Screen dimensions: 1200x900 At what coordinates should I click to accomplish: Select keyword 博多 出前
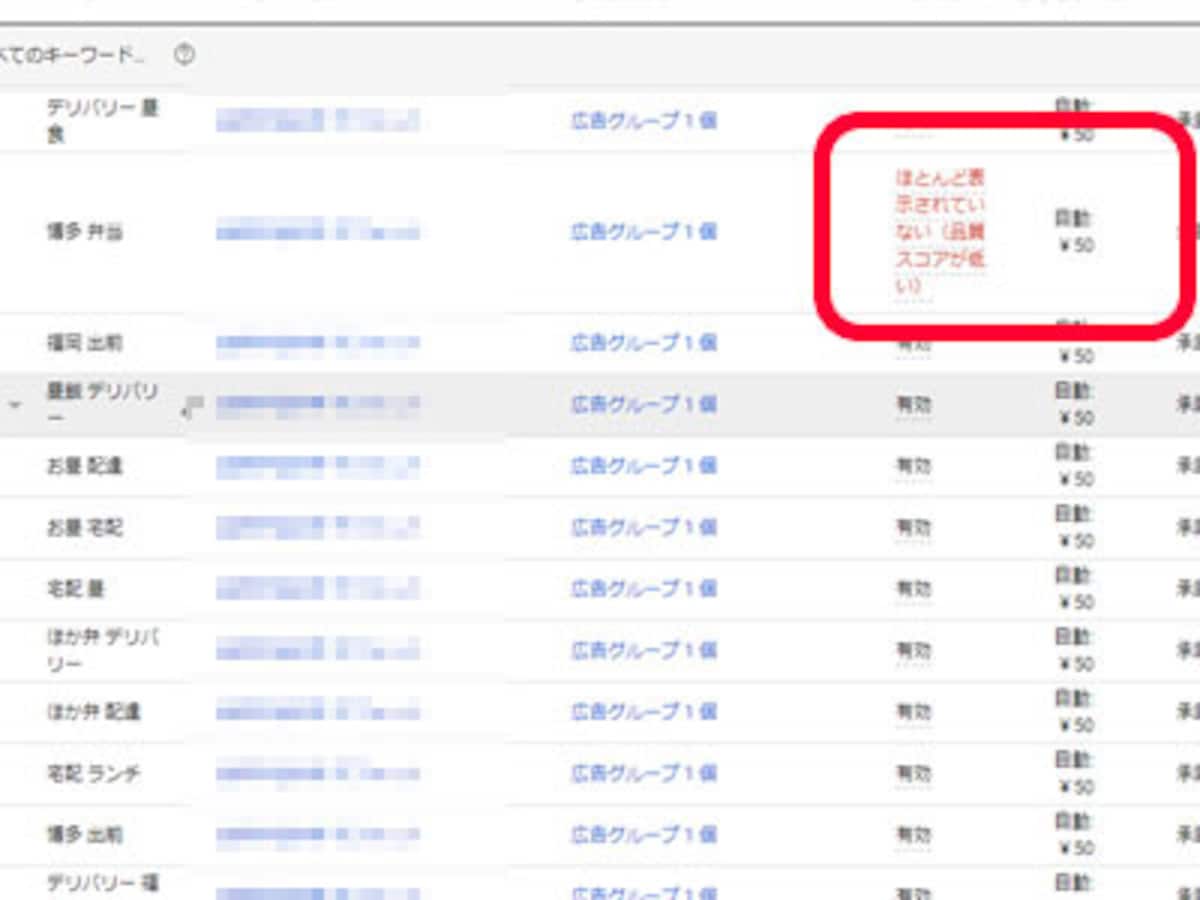(x=86, y=835)
